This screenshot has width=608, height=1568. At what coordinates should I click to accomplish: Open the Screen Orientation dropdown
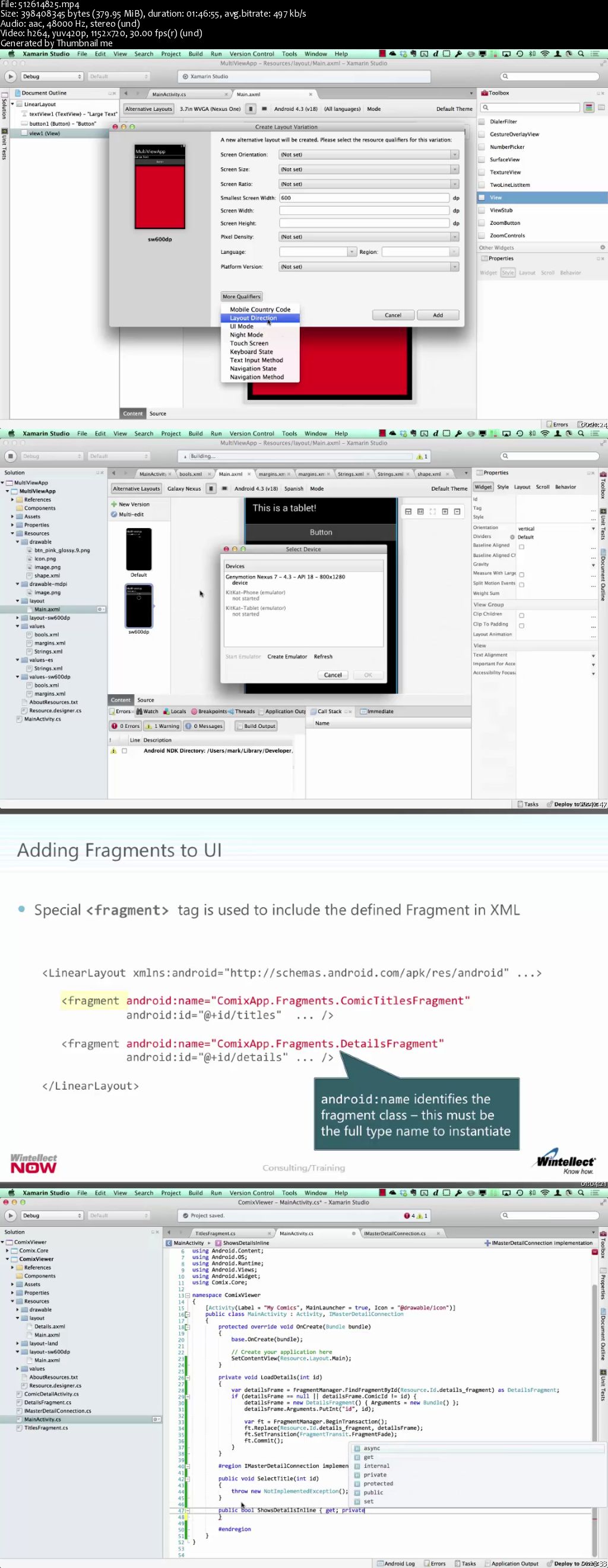369,155
